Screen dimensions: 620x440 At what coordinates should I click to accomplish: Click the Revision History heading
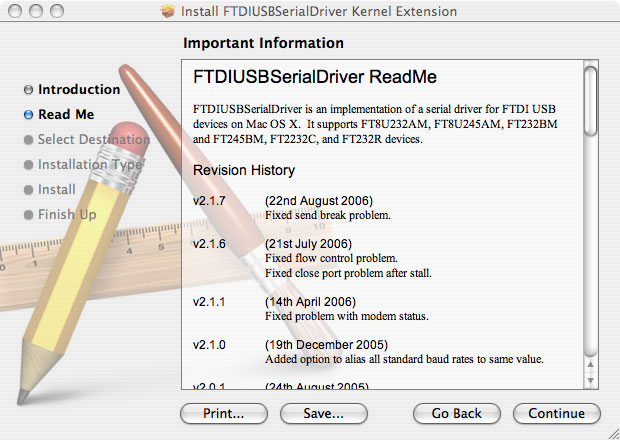point(244,170)
